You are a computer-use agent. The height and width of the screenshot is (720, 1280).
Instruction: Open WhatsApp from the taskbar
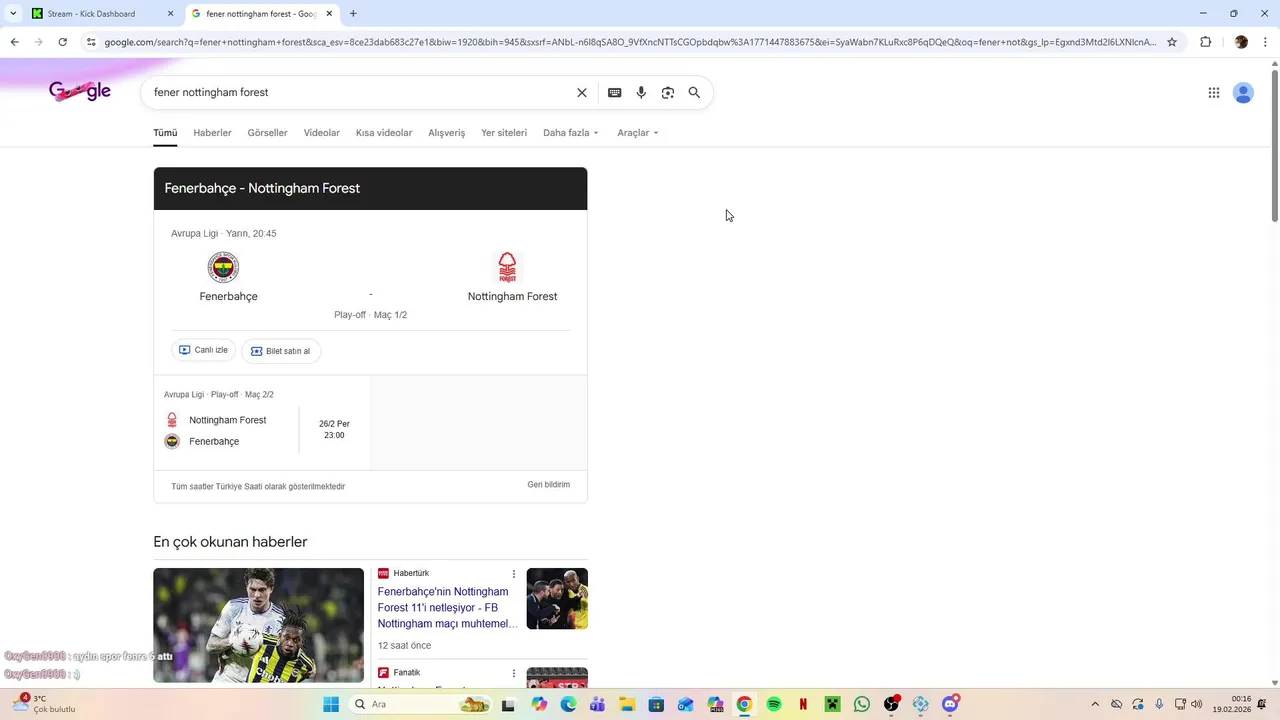(x=862, y=704)
